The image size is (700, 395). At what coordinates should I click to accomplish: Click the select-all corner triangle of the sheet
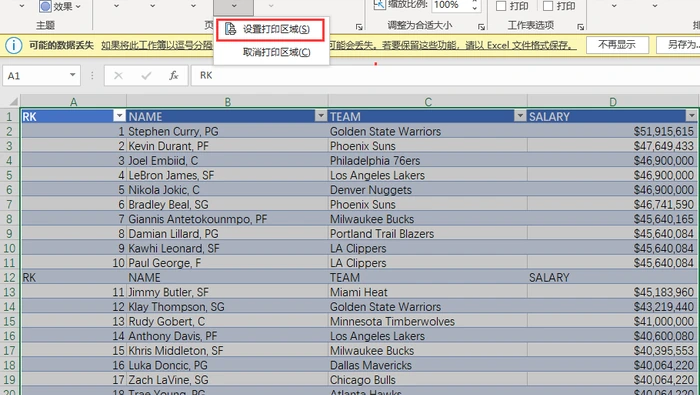click(x=13, y=101)
